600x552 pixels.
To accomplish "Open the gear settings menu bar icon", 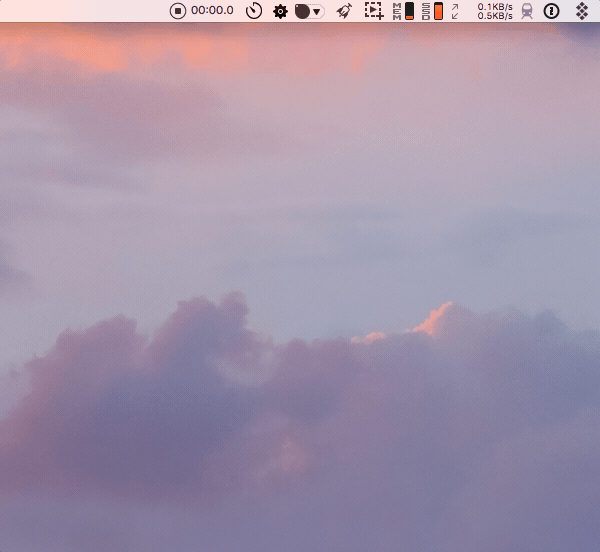I will tap(280, 11).
